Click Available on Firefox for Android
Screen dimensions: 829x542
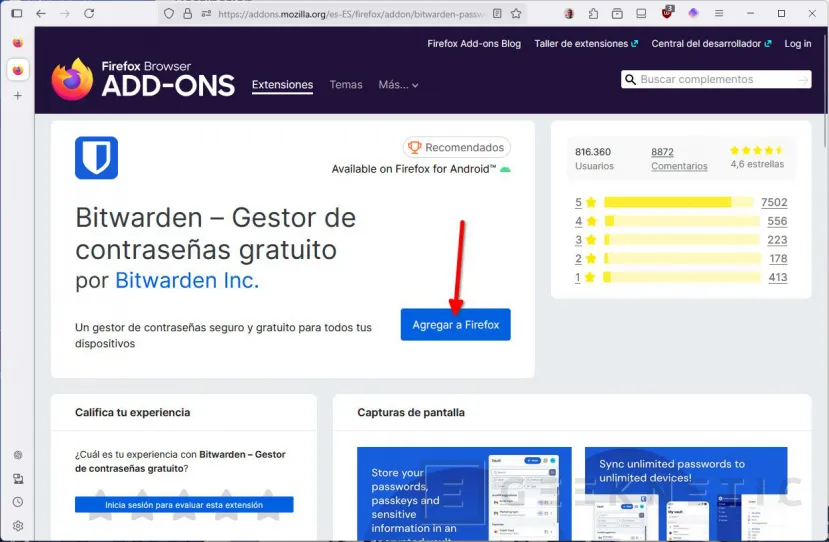(421, 169)
